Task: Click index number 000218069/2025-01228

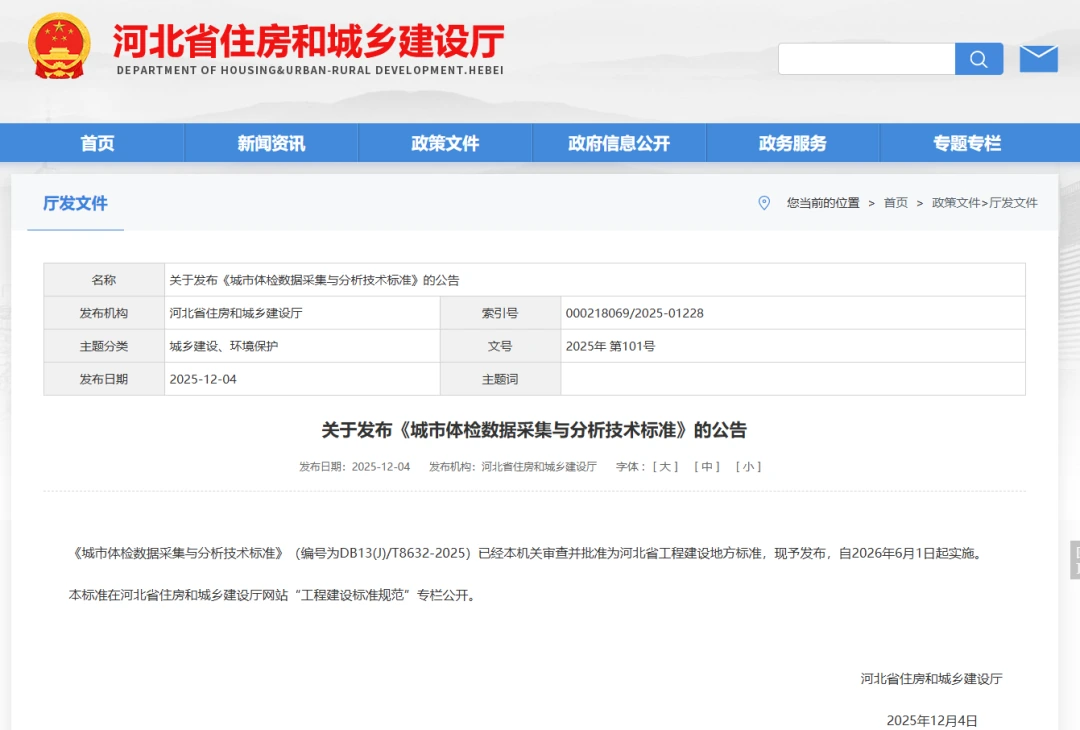Action: click(634, 313)
